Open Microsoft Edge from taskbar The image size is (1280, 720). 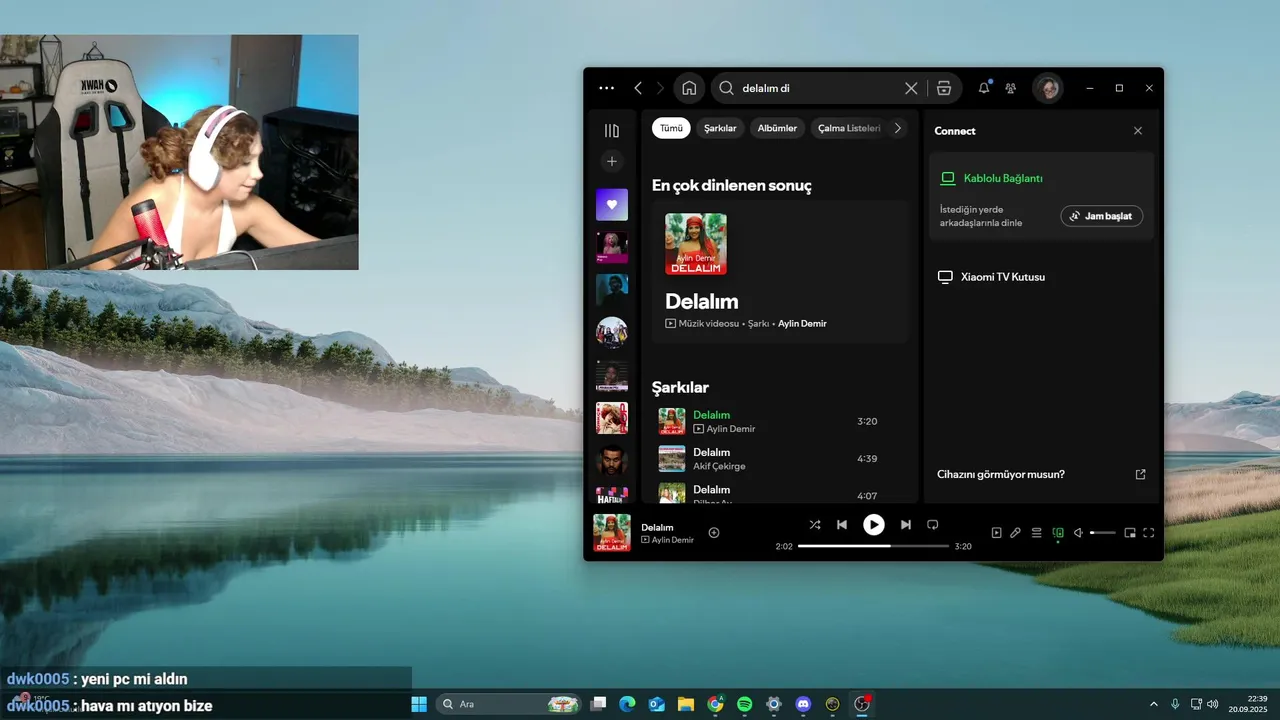[x=627, y=704]
